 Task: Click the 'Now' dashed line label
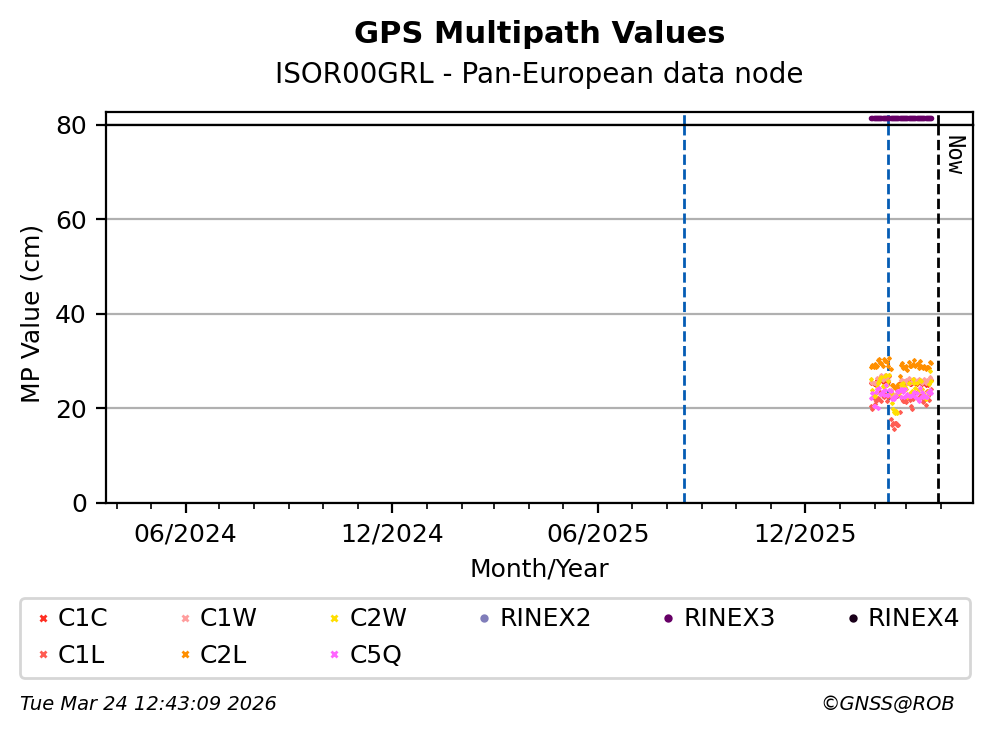coord(955,155)
